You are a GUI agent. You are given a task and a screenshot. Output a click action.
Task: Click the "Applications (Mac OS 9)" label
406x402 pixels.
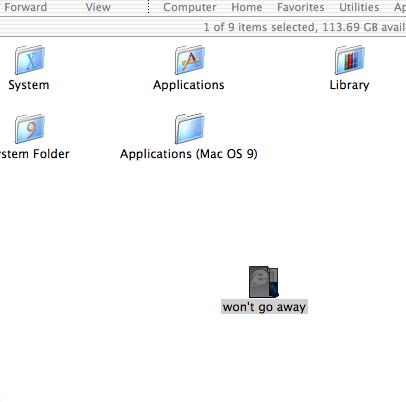[x=189, y=154]
